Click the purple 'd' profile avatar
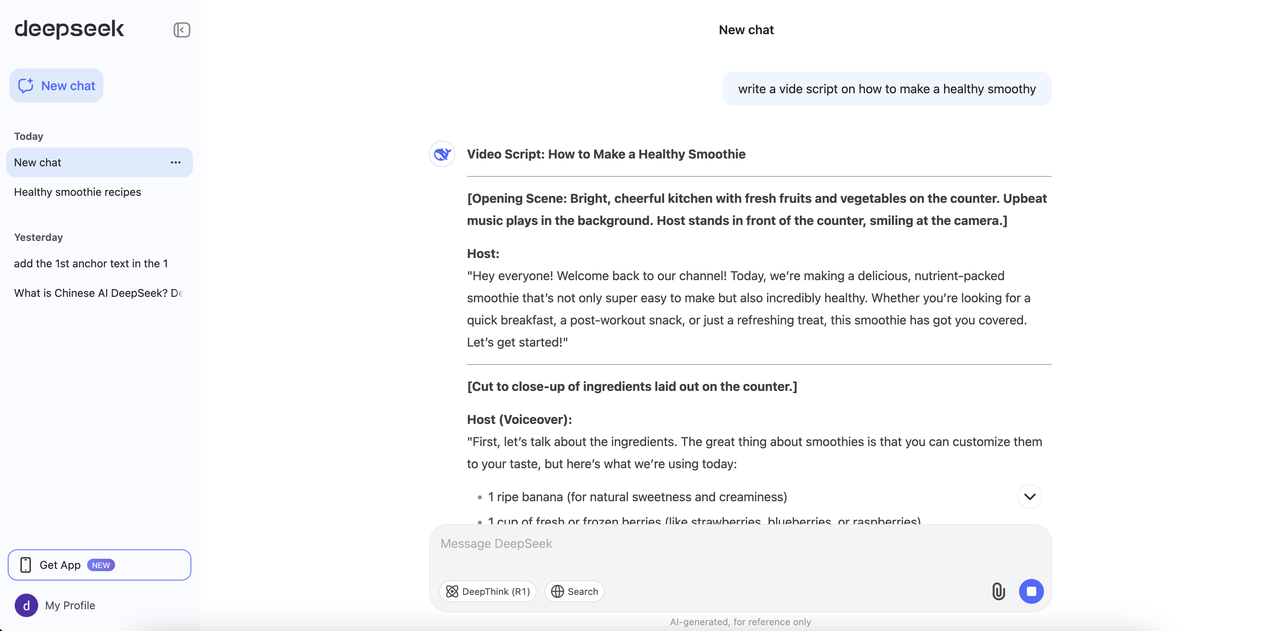Viewport: 1280px width, 631px height. click(26, 605)
